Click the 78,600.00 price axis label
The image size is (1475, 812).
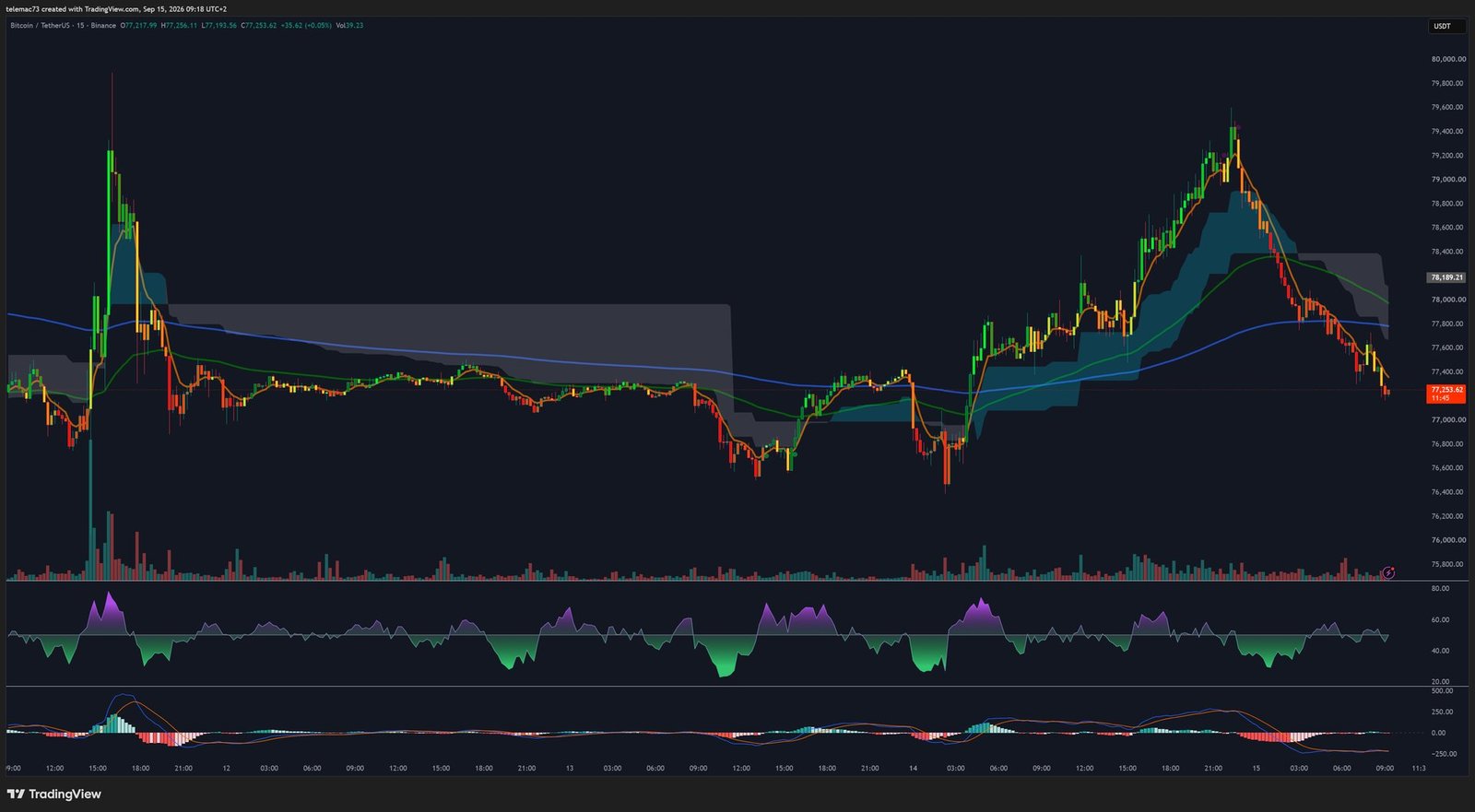[x=1448, y=228]
